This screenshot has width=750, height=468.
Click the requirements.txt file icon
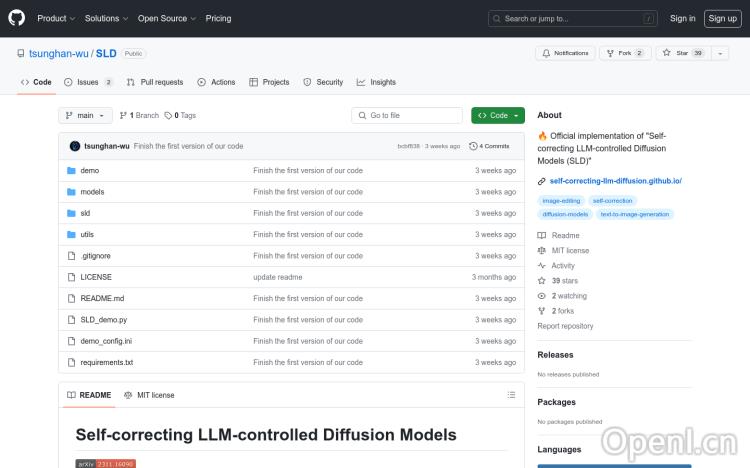71,363
